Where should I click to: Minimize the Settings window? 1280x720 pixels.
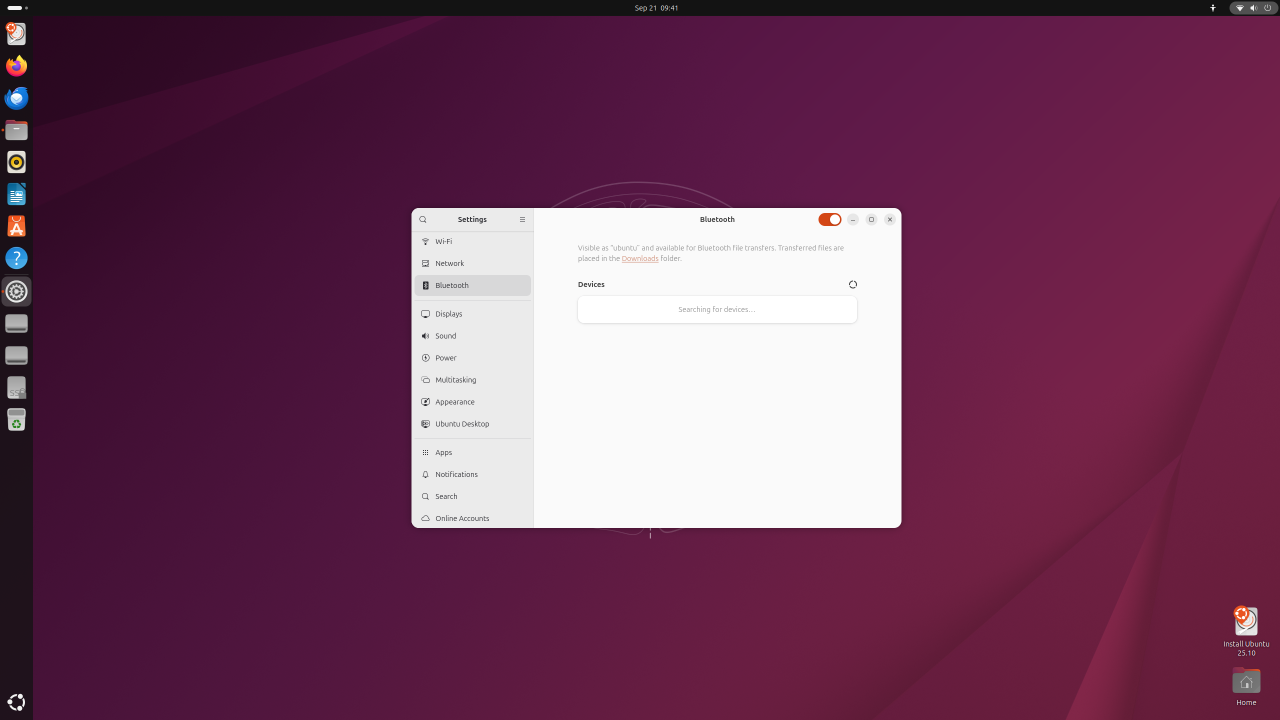coord(853,219)
